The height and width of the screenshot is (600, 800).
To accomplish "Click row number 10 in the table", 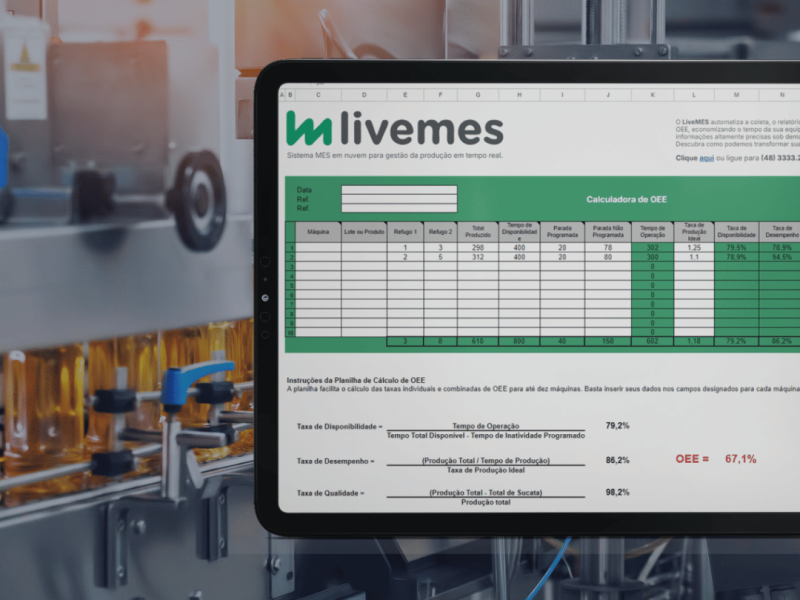I will [x=291, y=333].
